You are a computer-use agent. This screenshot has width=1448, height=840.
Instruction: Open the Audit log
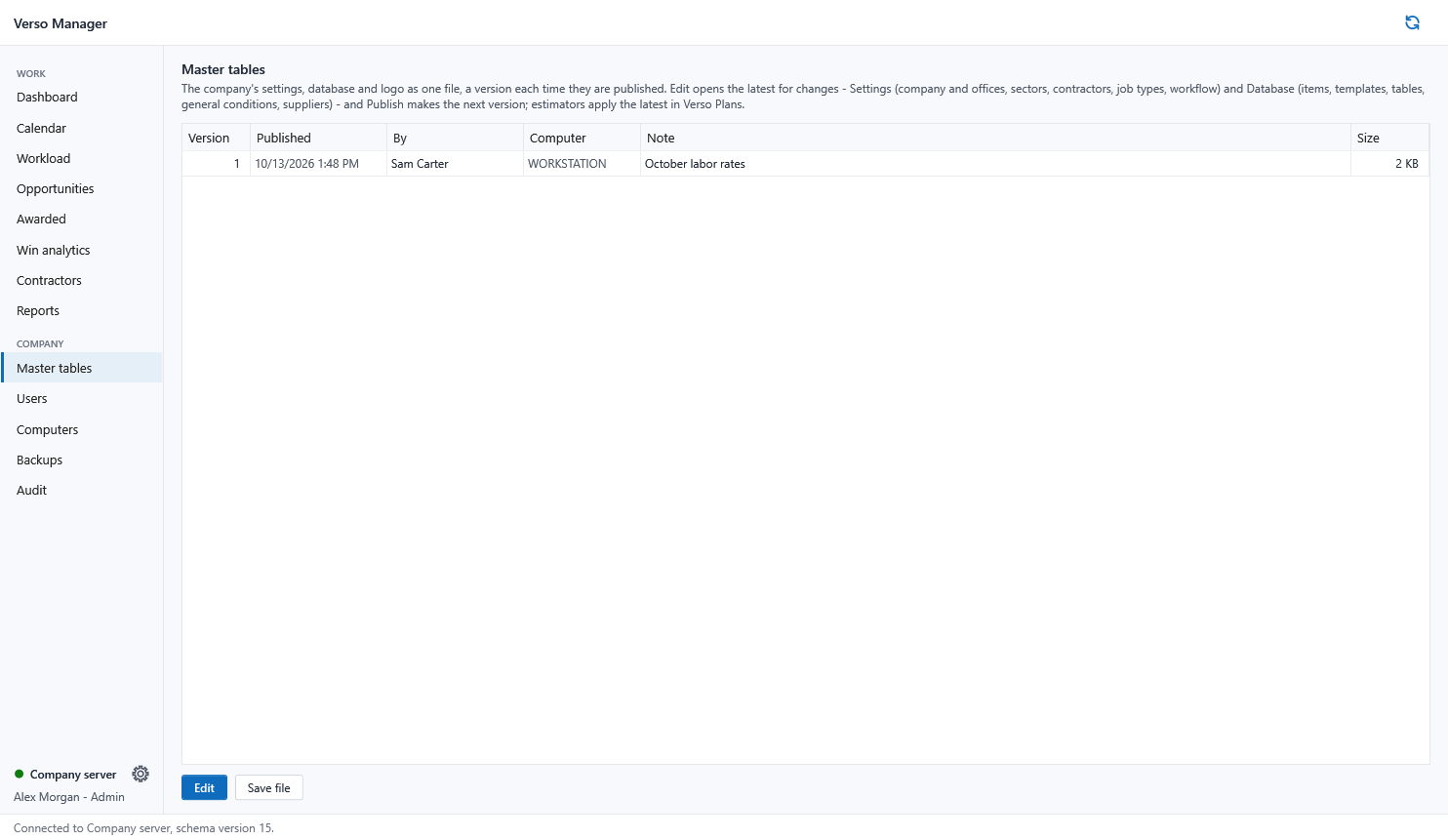click(82, 491)
